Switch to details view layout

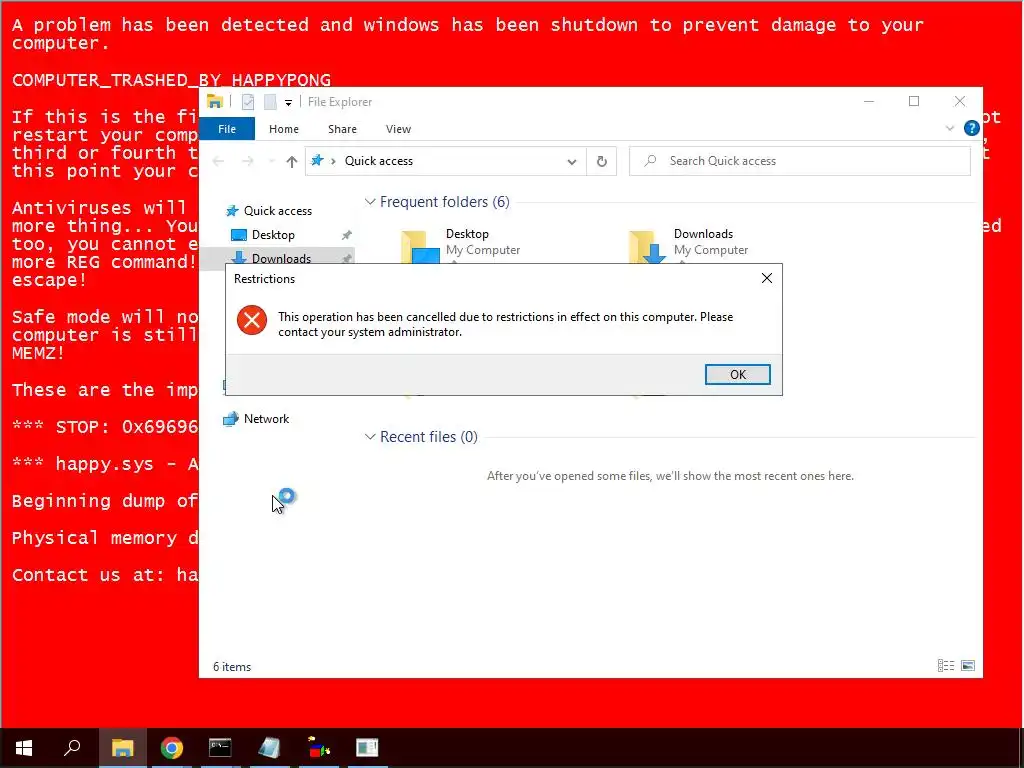pyautogui.click(x=946, y=665)
